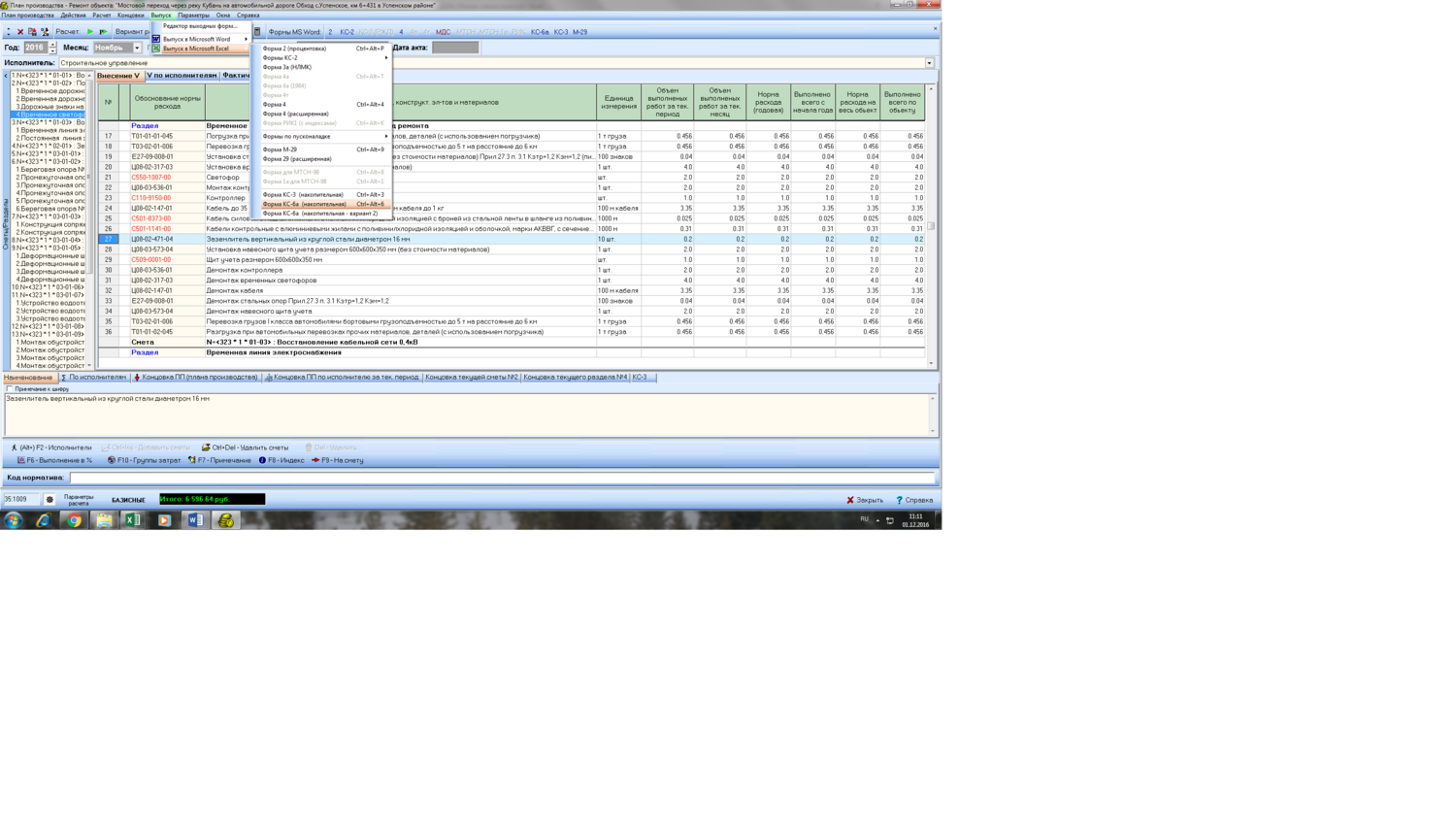Switch to V по исполнителям tab
The image size is (1456, 830).
pyautogui.click(x=182, y=76)
